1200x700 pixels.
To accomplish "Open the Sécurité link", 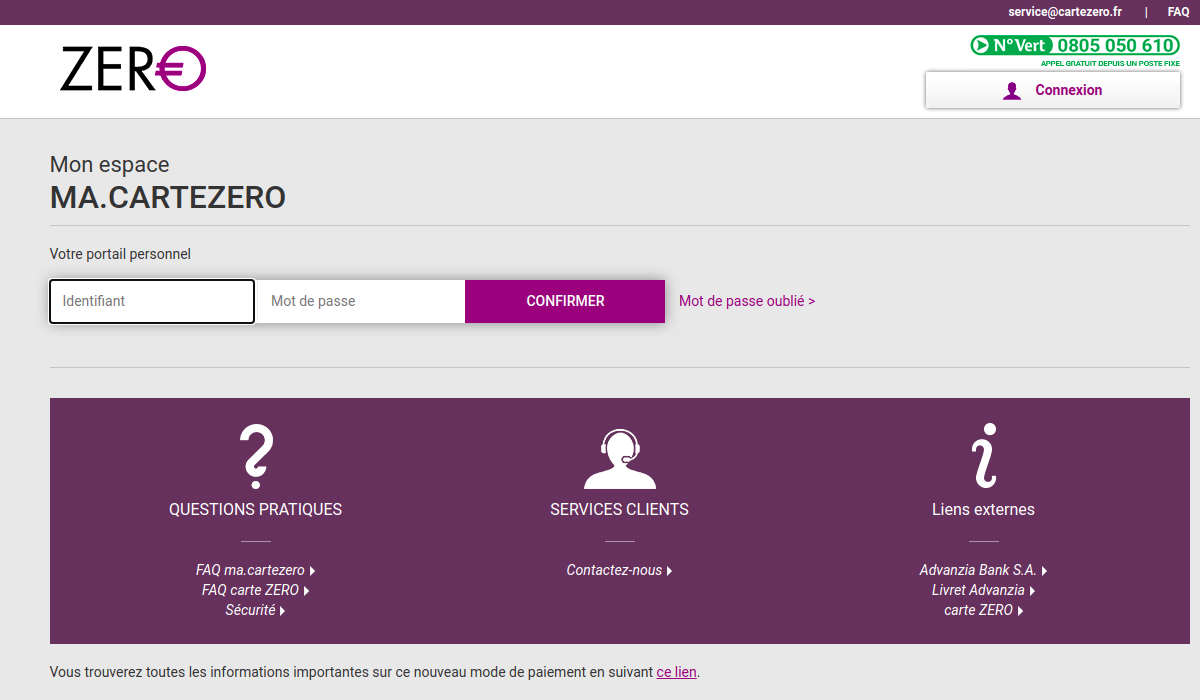I will 250,610.
